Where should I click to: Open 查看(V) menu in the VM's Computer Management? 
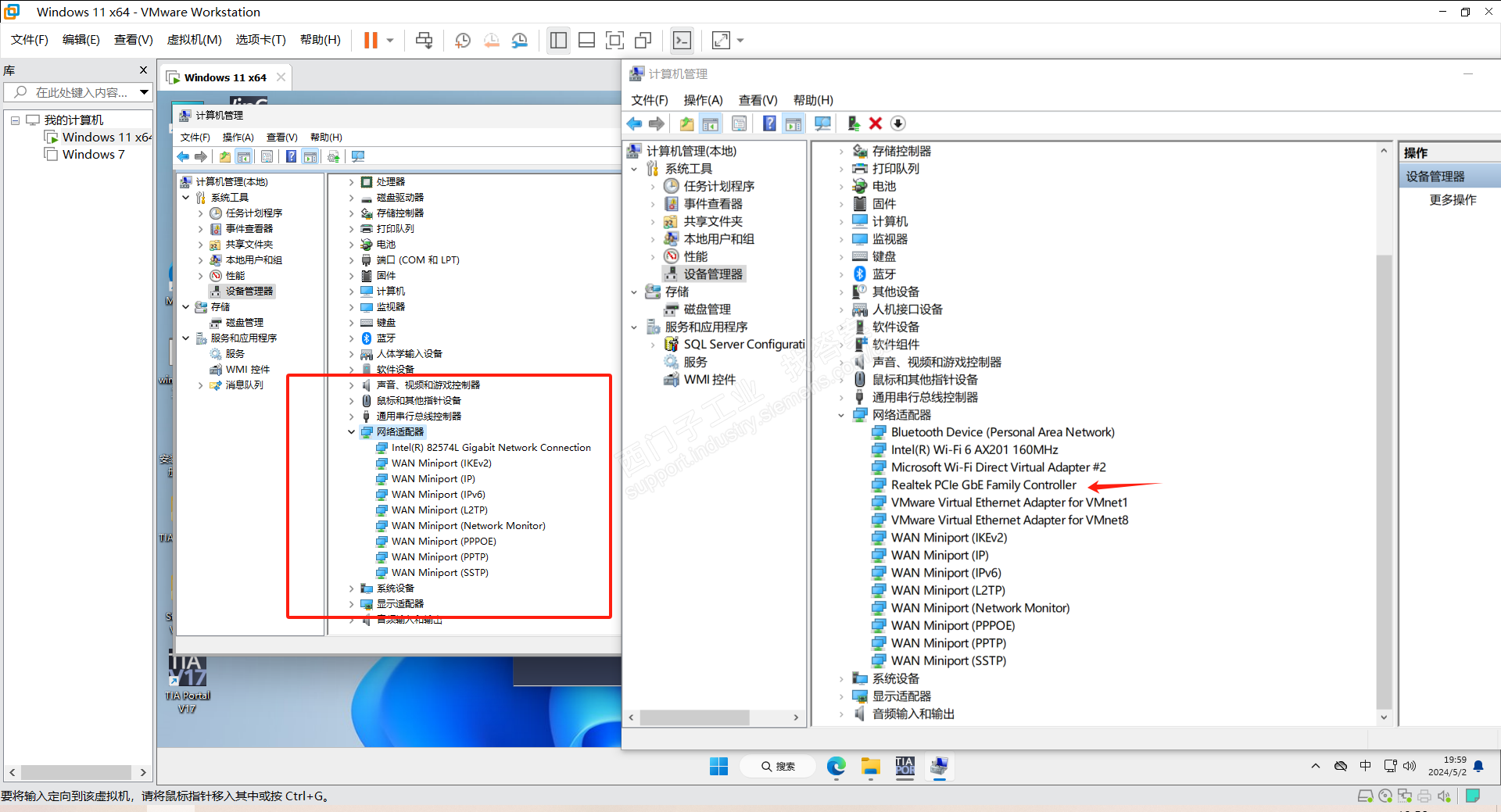tap(281, 138)
